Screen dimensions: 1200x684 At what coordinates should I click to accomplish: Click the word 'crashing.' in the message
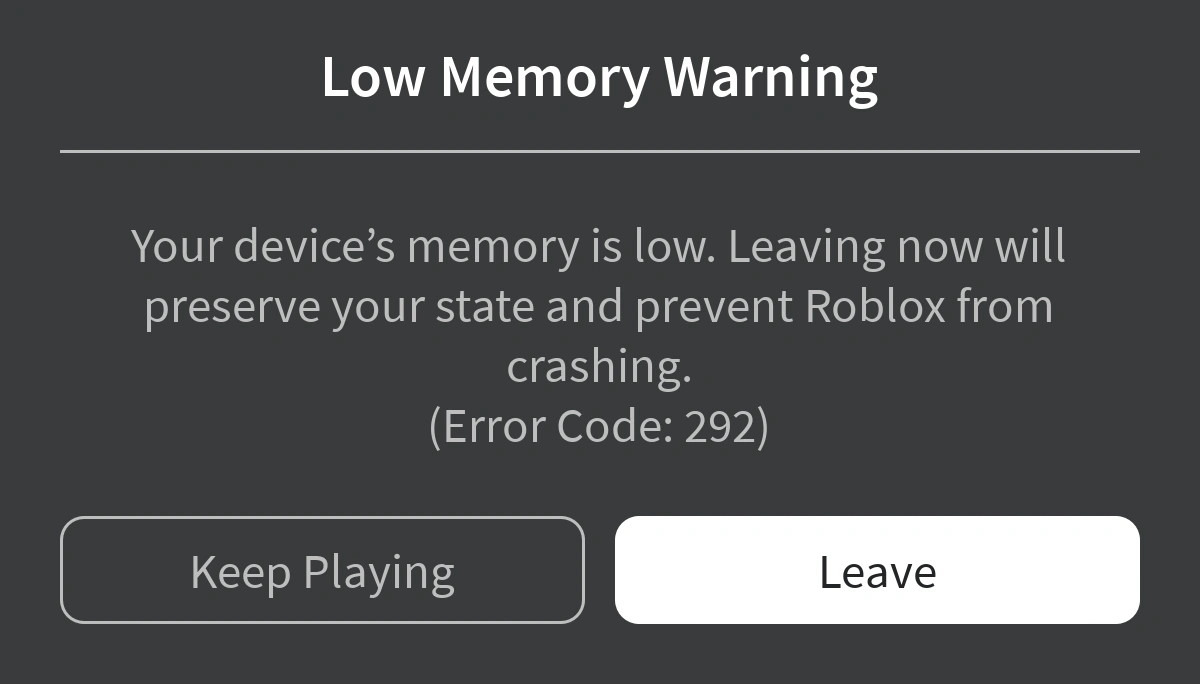tap(599, 367)
